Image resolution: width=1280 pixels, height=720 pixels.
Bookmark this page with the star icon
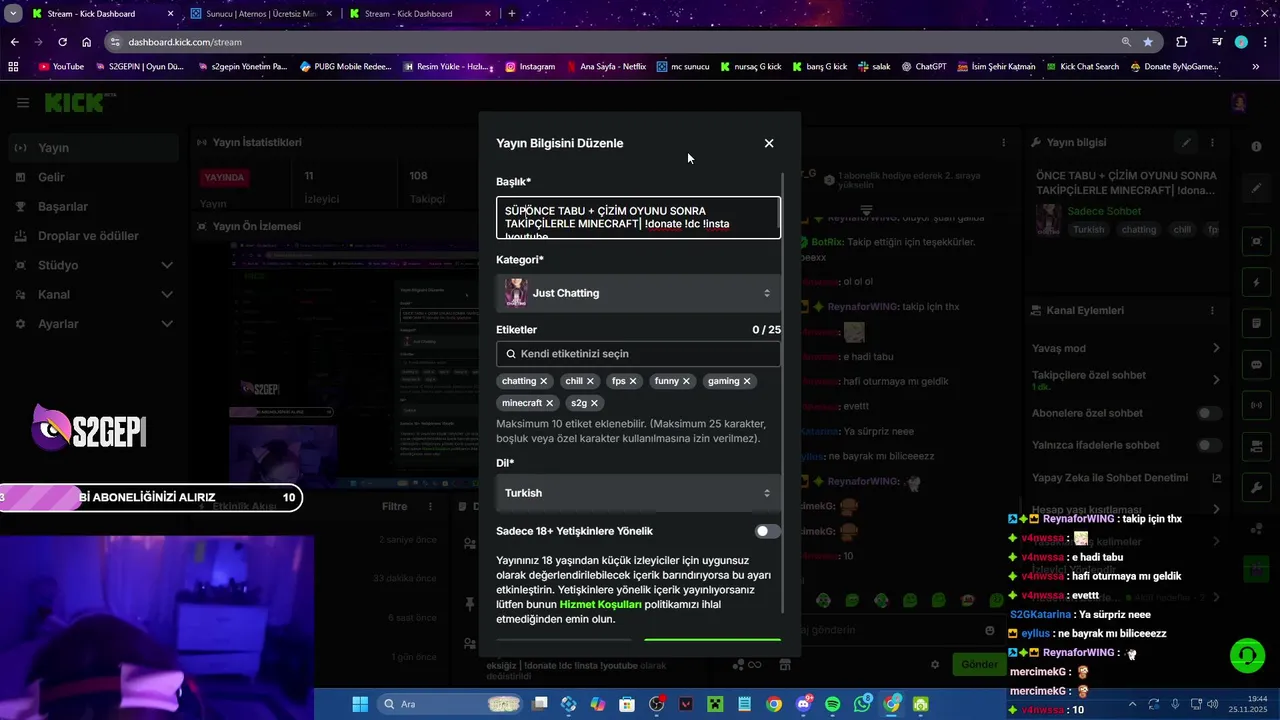pos(1148,42)
